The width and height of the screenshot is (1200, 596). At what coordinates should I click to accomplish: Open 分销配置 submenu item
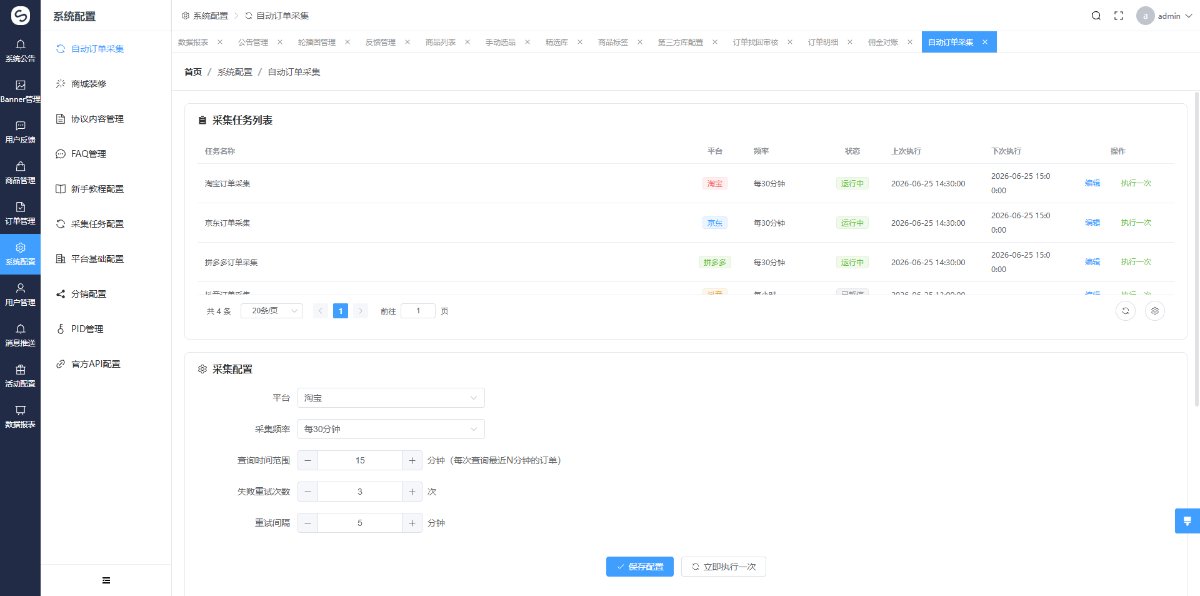pos(106,293)
